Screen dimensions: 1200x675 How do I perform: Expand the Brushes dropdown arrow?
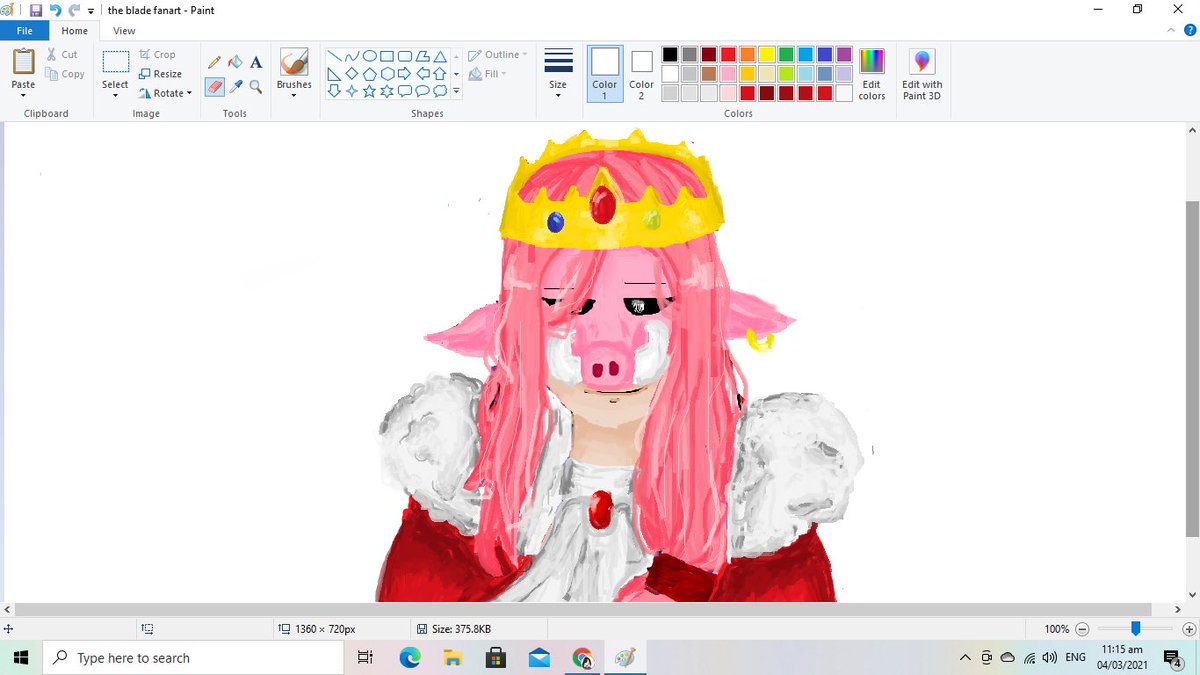point(294,96)
